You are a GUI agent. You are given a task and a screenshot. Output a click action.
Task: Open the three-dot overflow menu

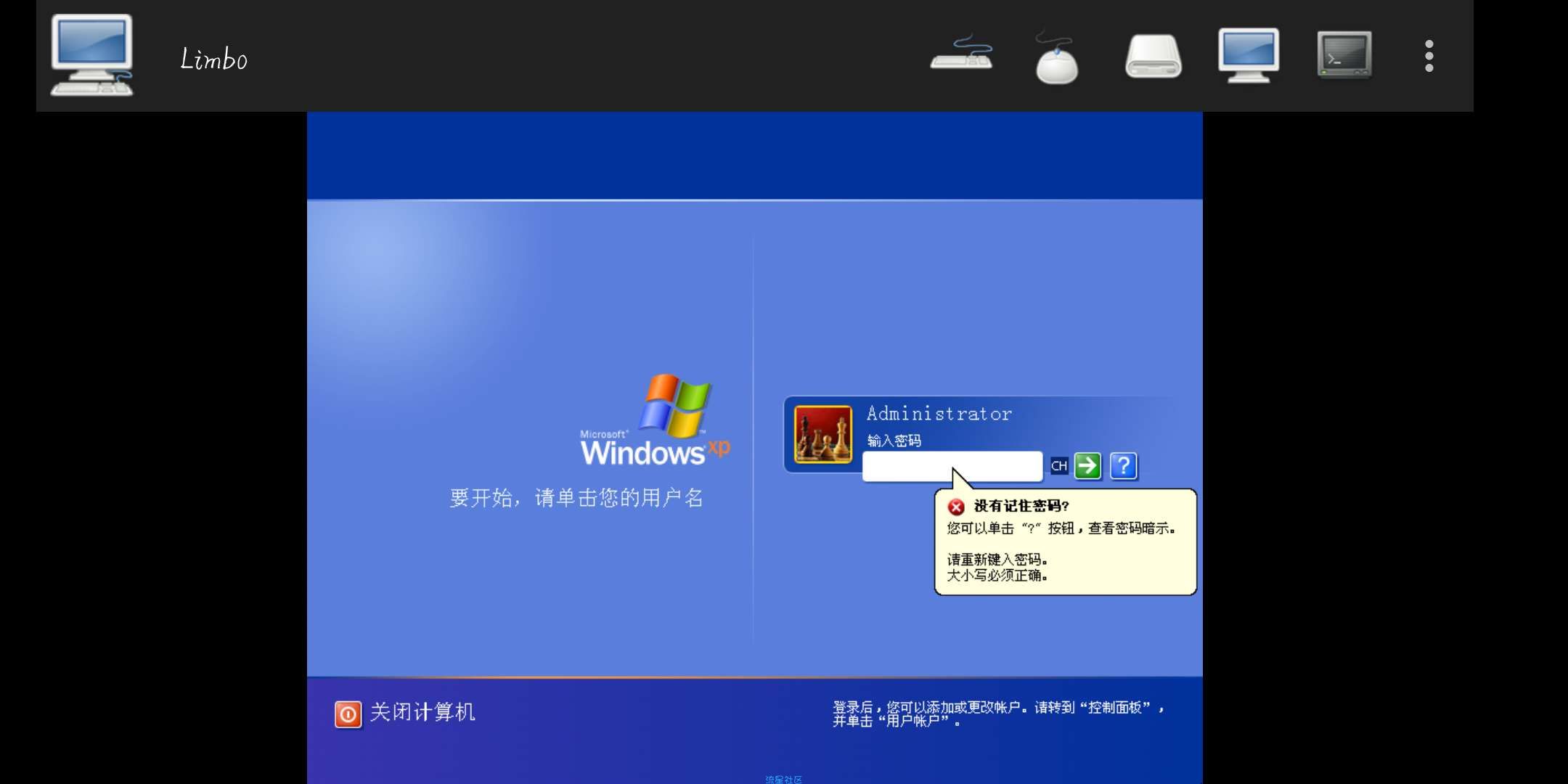click(x=1429, y=56)
